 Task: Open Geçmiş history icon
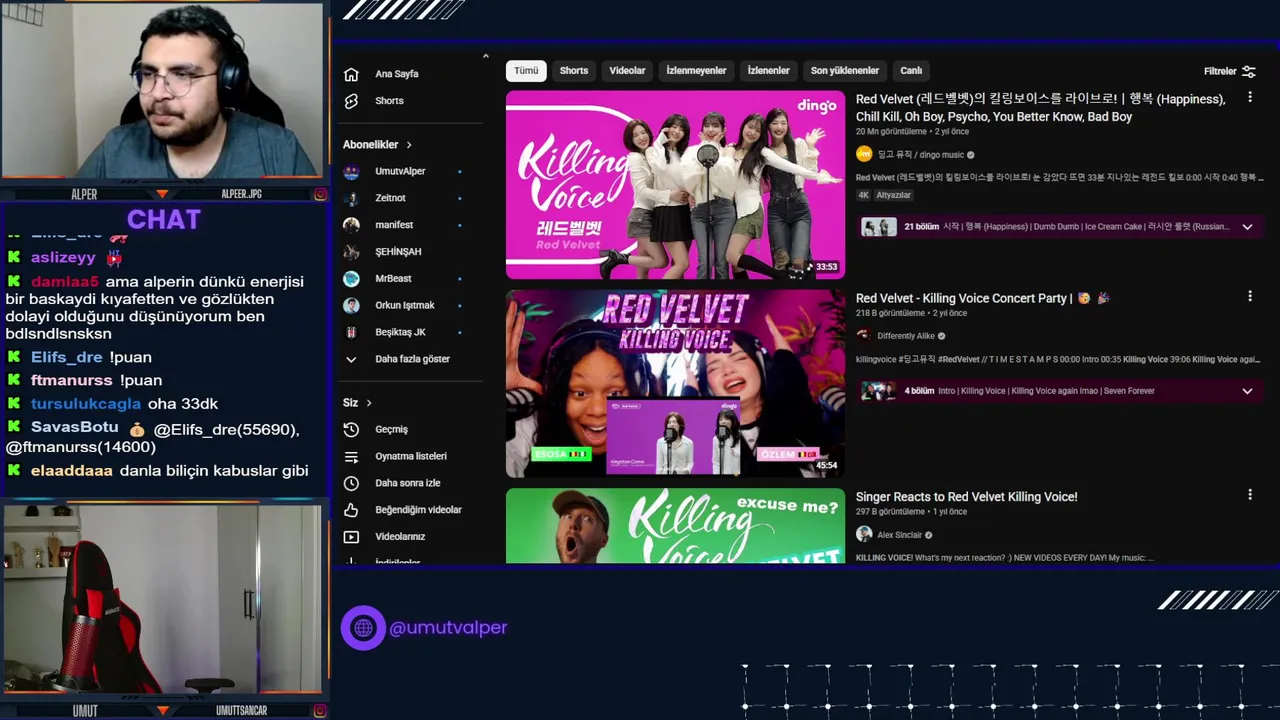point(351,429)
